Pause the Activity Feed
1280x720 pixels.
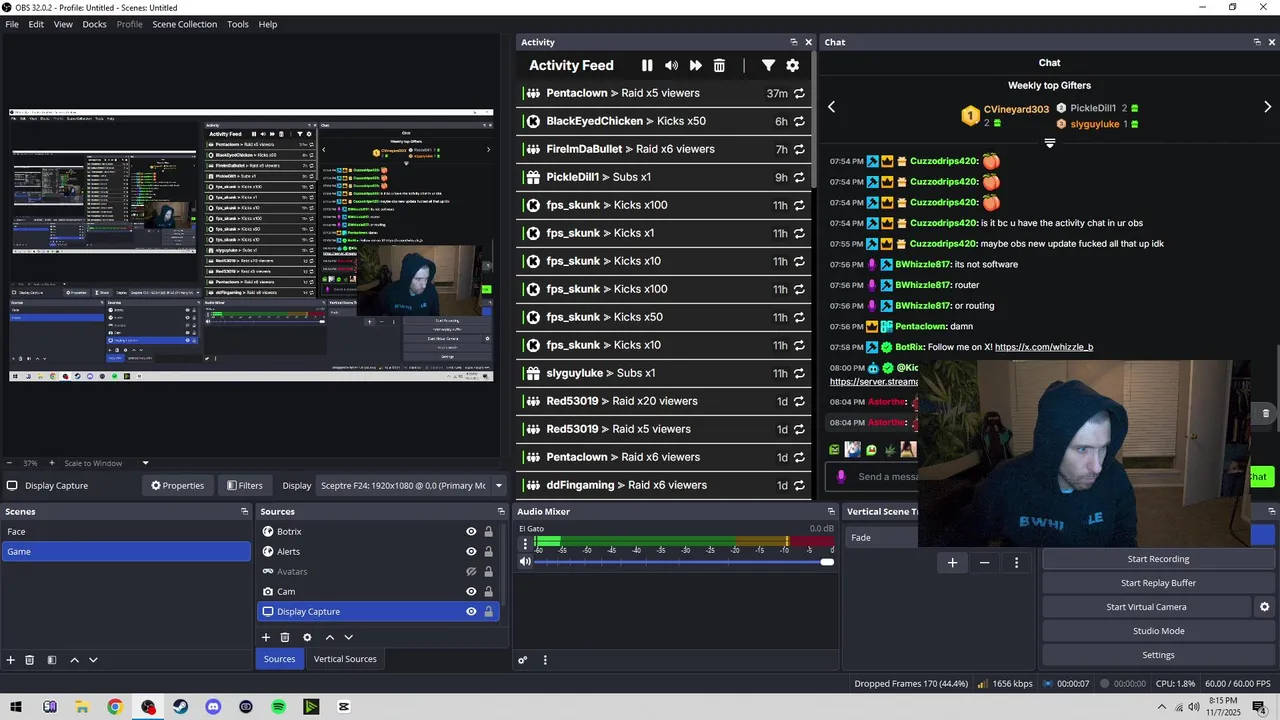pyautogui.click(x=647, y=65)
